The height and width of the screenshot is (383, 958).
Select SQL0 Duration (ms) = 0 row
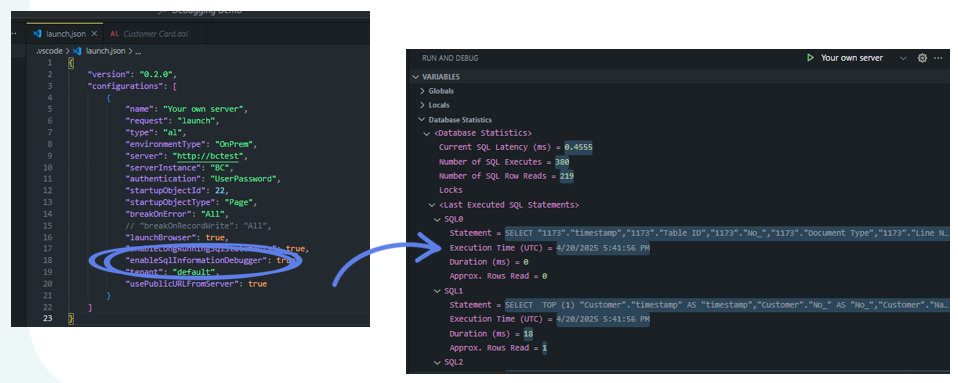click(489, 262)
